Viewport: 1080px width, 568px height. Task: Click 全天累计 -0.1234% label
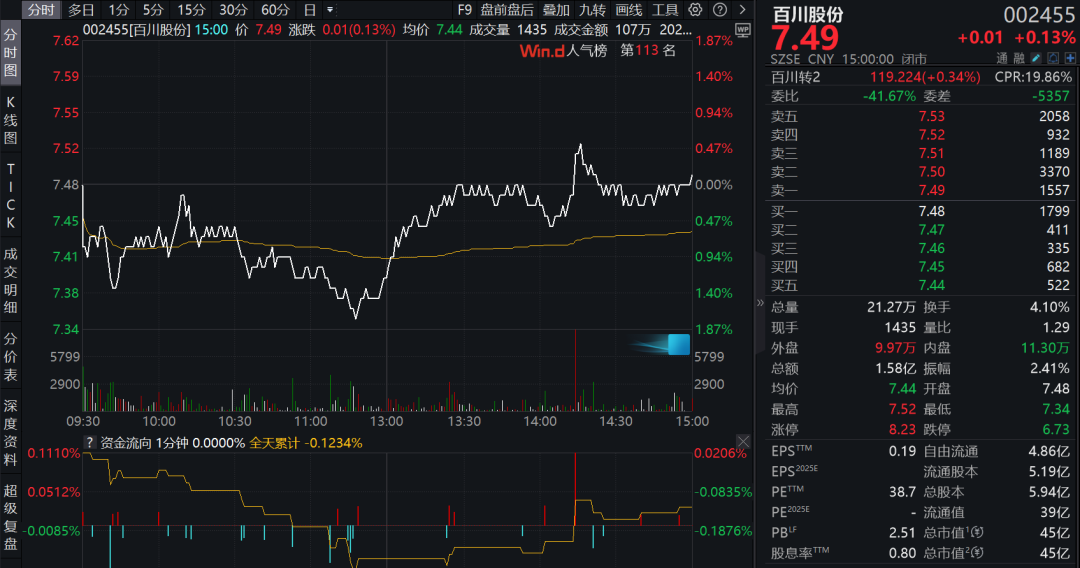[306, 443]
